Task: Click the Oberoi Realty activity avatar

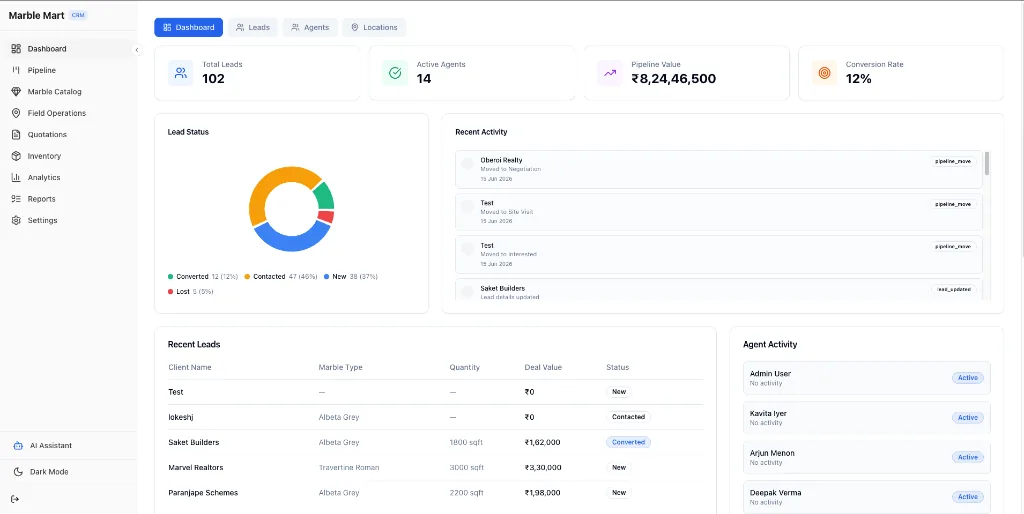Action: [468, 164]
